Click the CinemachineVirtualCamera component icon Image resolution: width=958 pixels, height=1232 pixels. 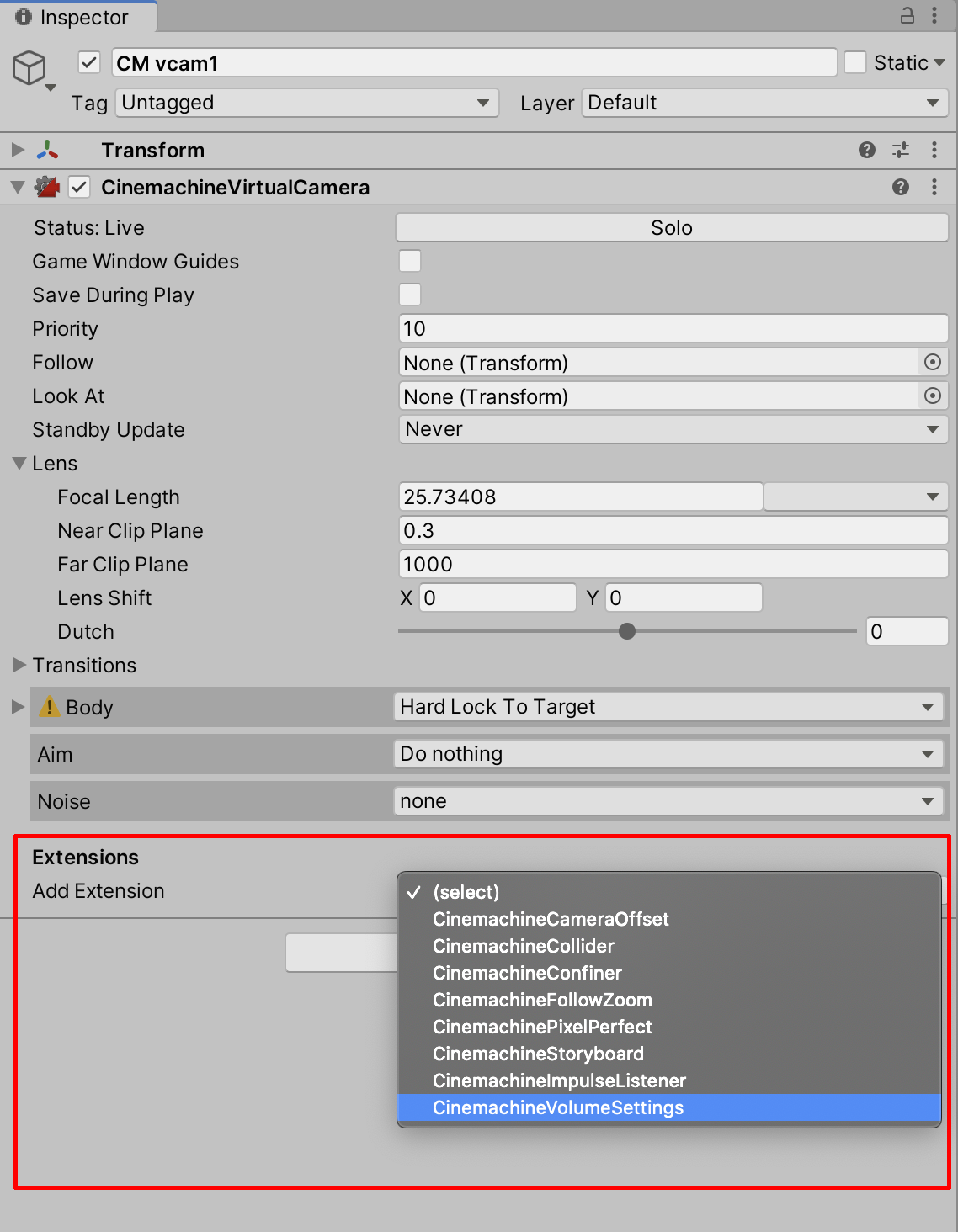coord(47,187)
